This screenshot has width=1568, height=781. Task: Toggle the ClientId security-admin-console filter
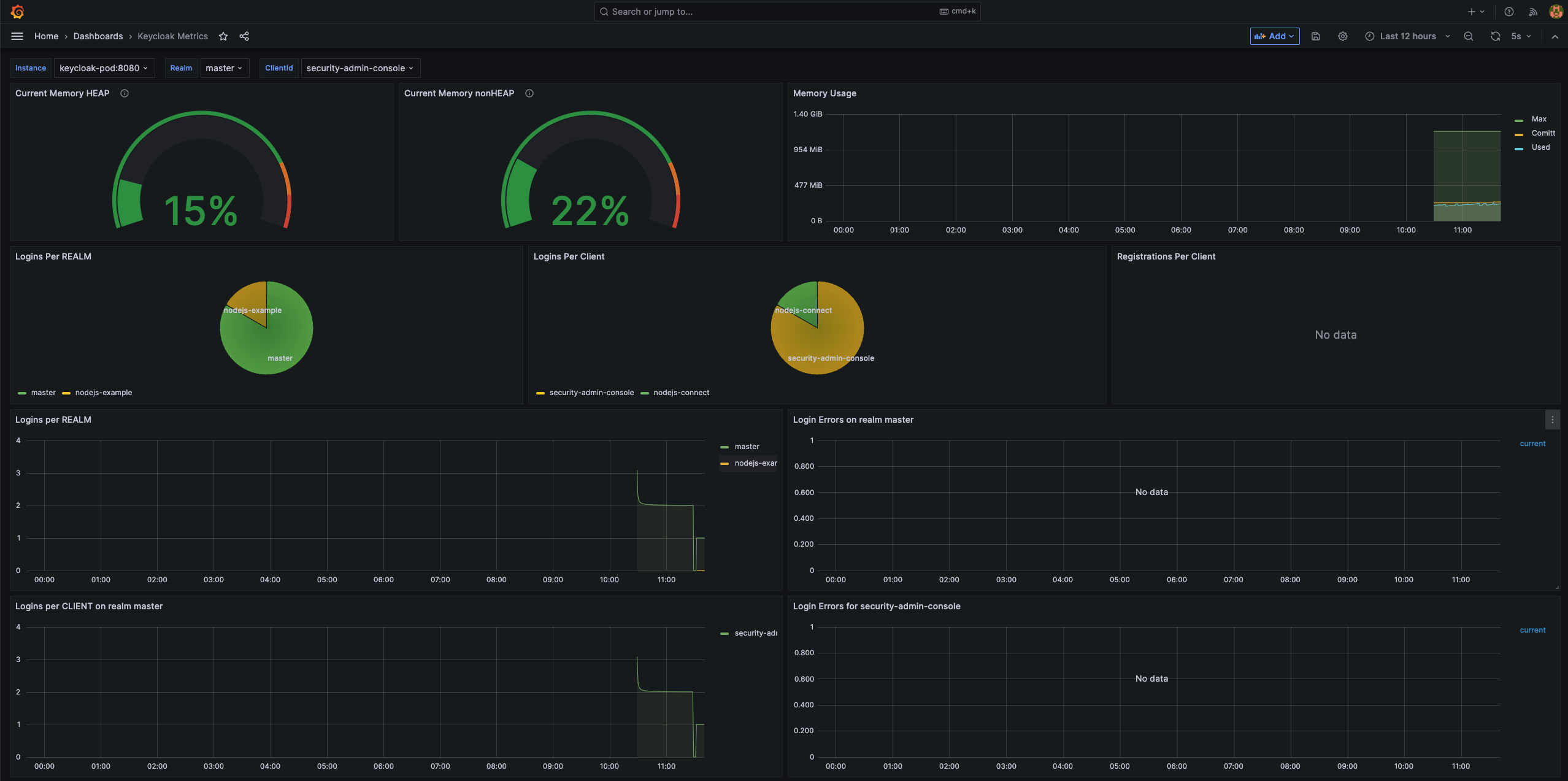(359, 68)
